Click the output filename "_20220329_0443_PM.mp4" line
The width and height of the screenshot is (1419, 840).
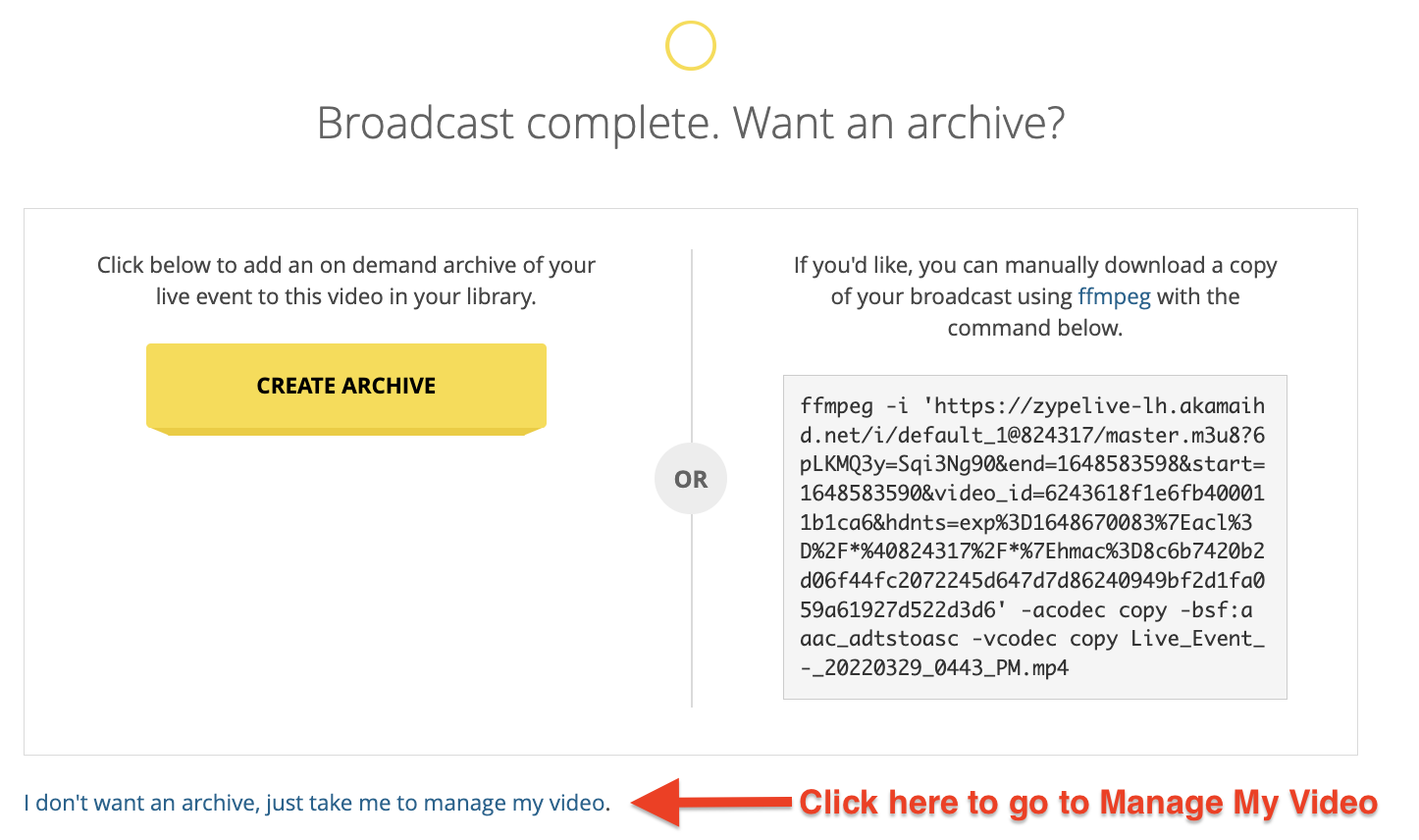(x=934, y=668)
